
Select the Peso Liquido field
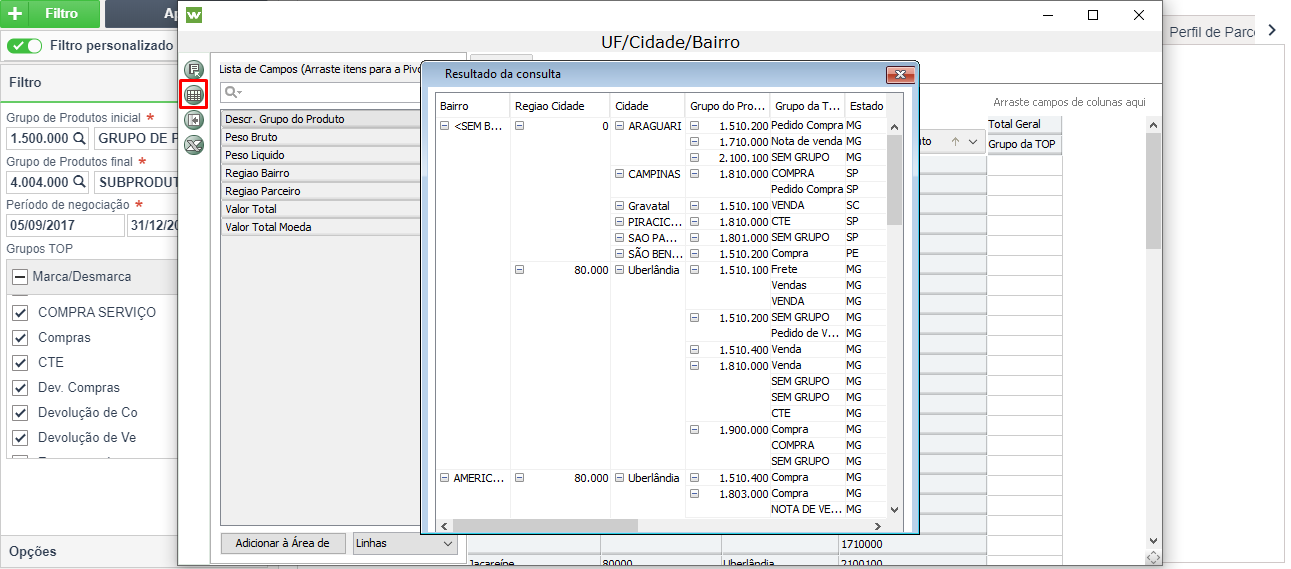pos(320,155)
